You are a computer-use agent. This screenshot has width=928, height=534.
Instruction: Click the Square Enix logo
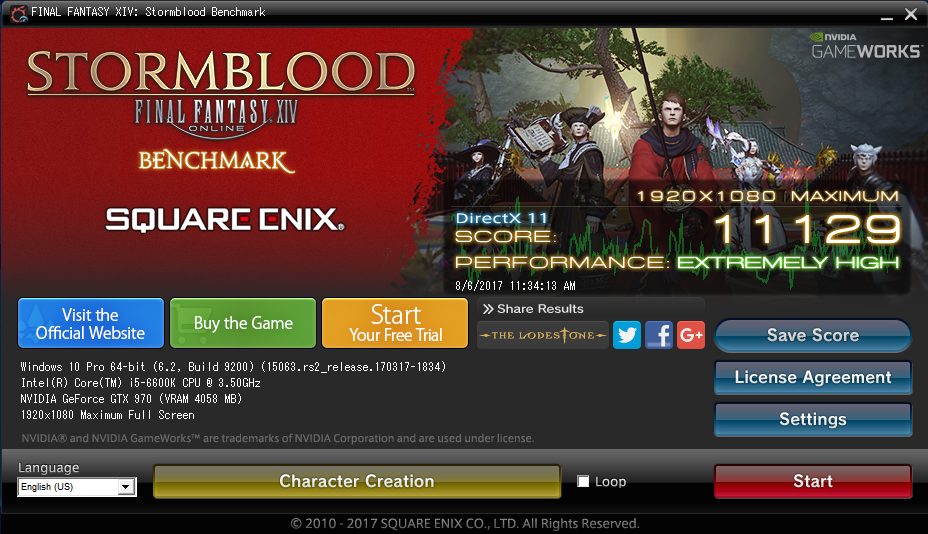pos(224,219)
